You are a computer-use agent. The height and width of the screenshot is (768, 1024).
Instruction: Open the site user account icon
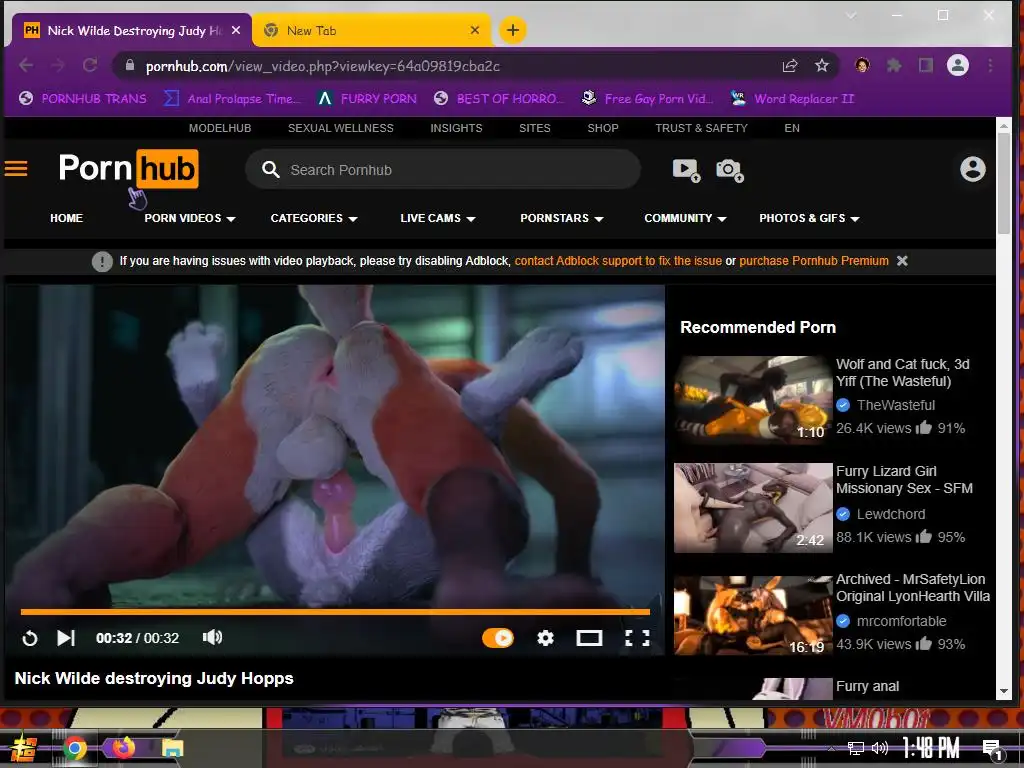pyautogui.click(x=972, y=169)
